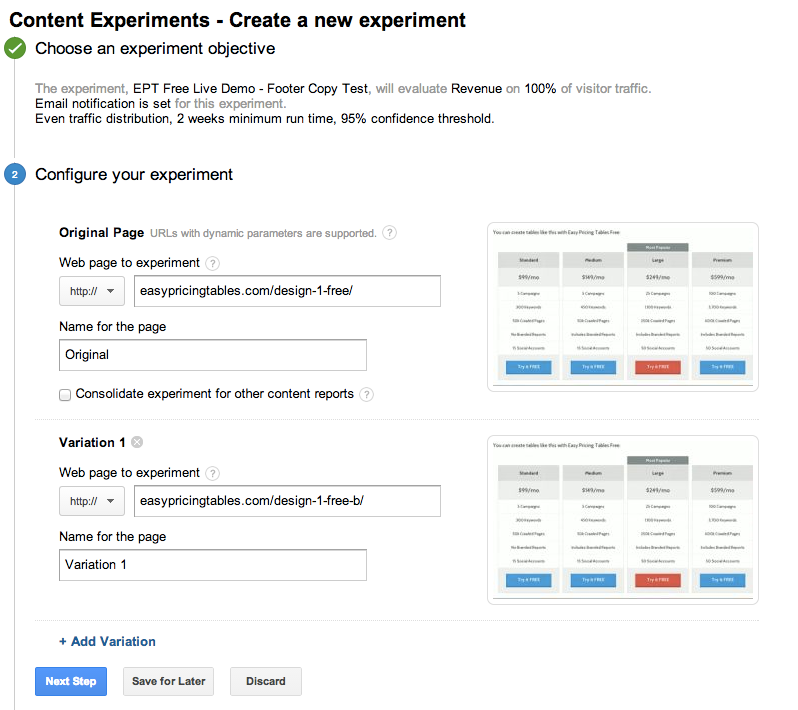The image size is (798, 710).
Task: Click help icon beside Variation 1 web page label
Action: pyautogui.click(x=212, y=473)
